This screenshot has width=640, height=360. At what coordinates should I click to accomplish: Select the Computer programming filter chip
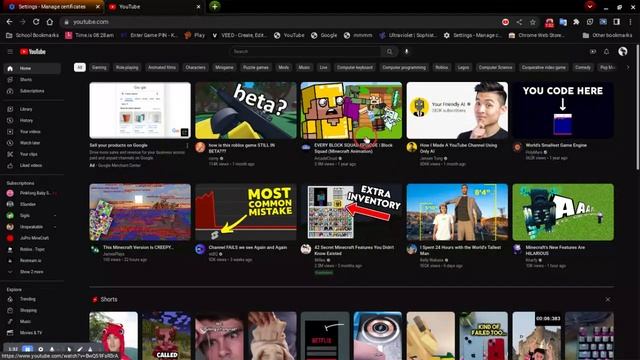pos(404,67)
